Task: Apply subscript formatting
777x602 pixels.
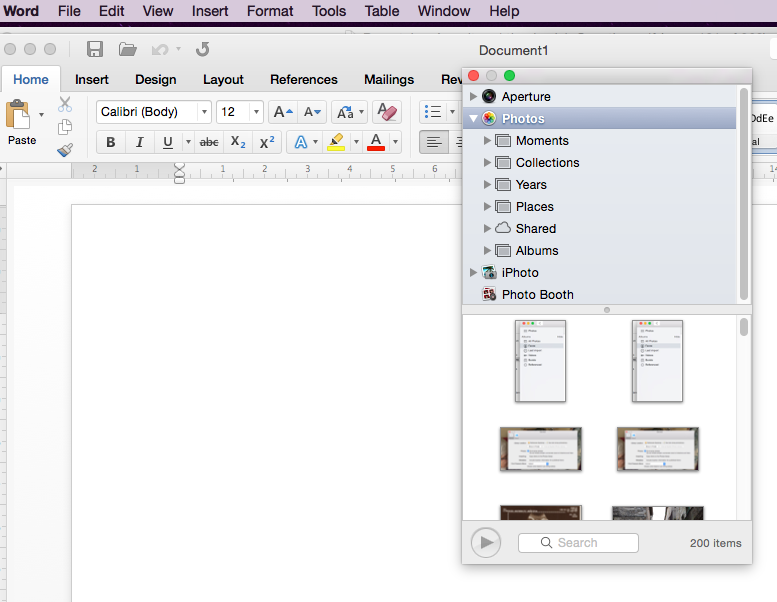Action: point(237,142)
